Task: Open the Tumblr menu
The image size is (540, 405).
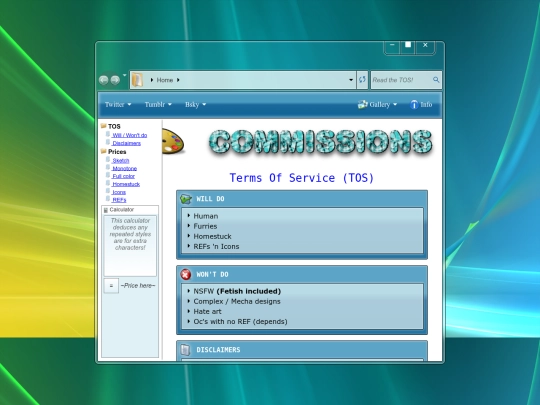Action: coord(158,104)
